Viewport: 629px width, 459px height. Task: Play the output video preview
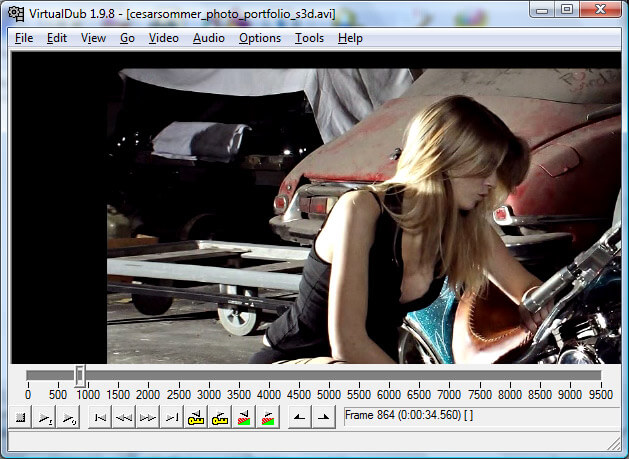(x=68, y=418)
